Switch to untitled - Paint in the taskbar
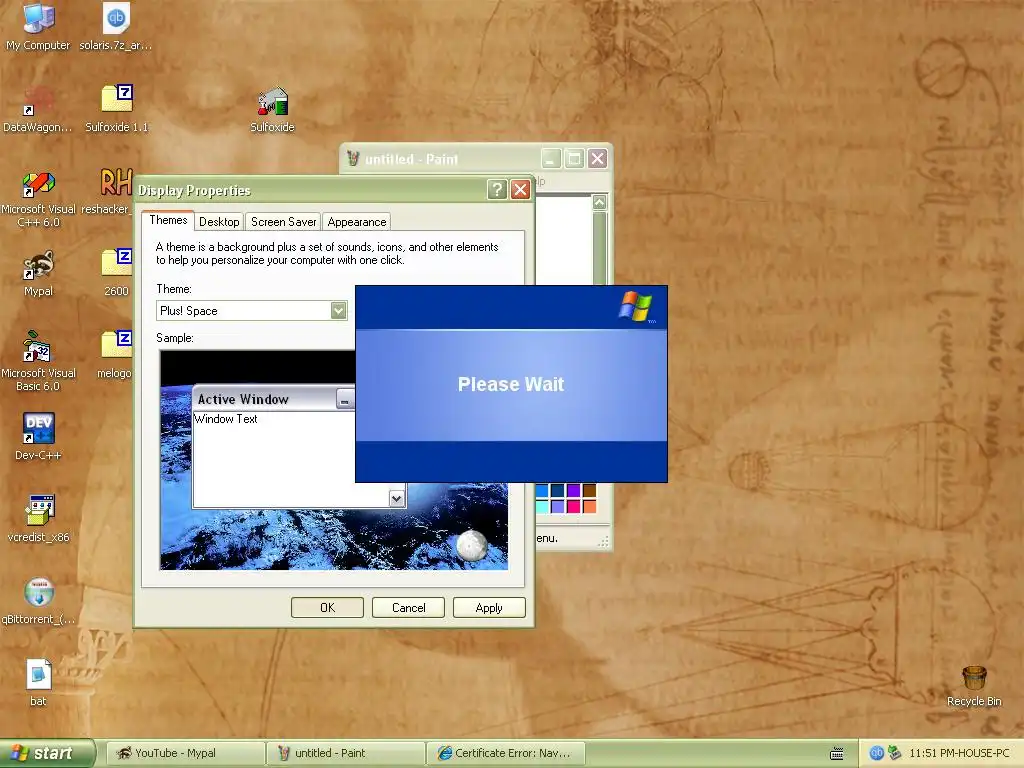Viewport: 1024px width, 768px height. tap(345, 753)
